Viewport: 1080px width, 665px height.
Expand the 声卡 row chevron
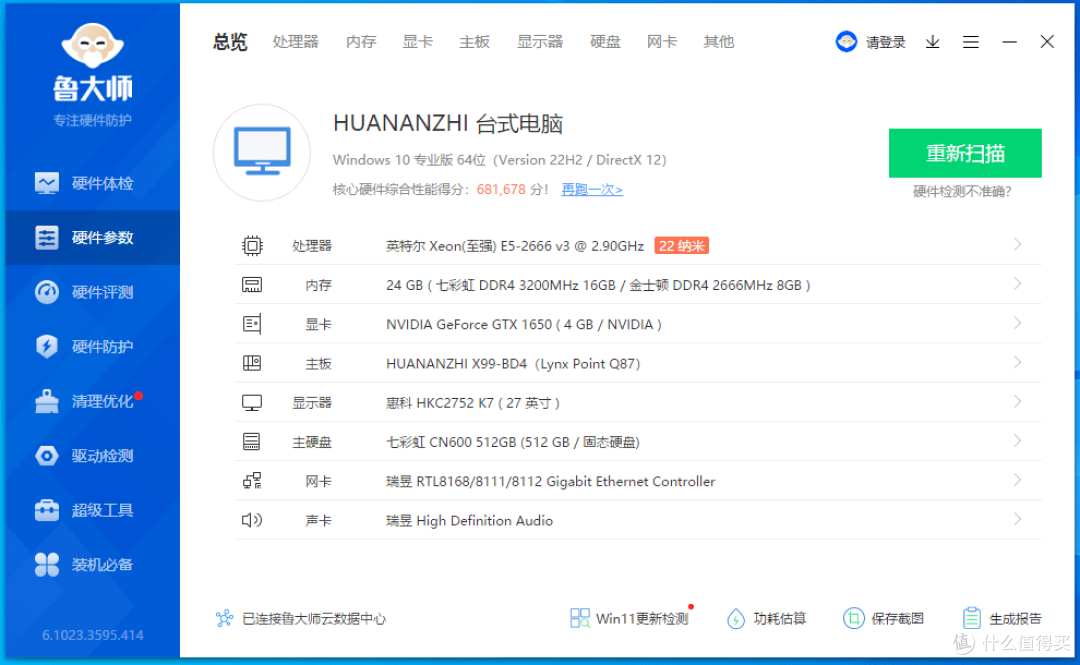tap(1017, 520)
